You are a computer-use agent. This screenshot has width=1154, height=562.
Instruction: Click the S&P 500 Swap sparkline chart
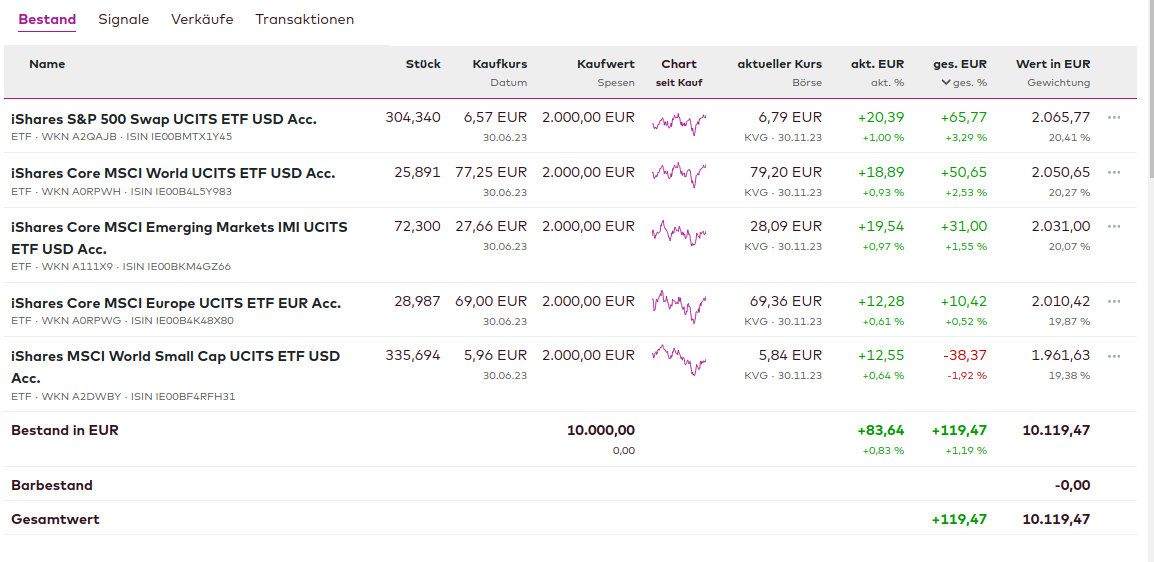coord(679,123)
